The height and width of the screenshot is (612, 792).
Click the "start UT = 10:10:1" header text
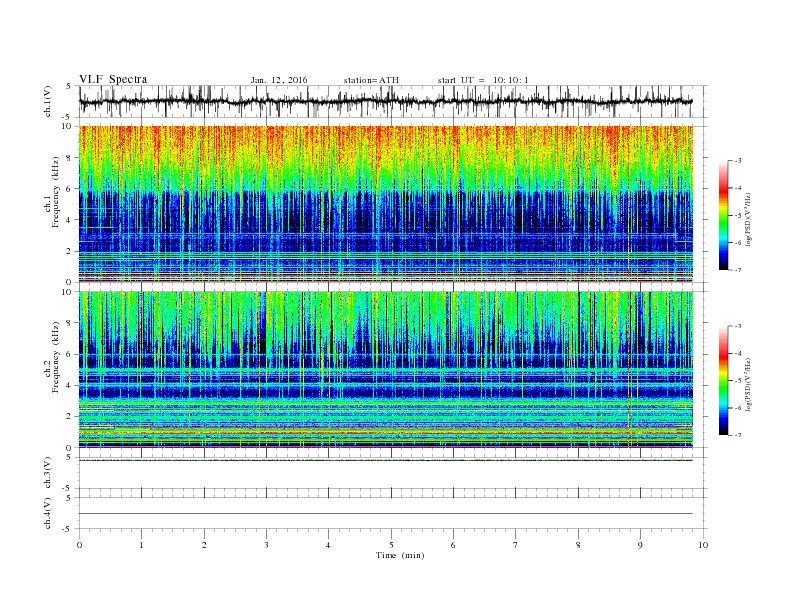[x=483, y=80]
